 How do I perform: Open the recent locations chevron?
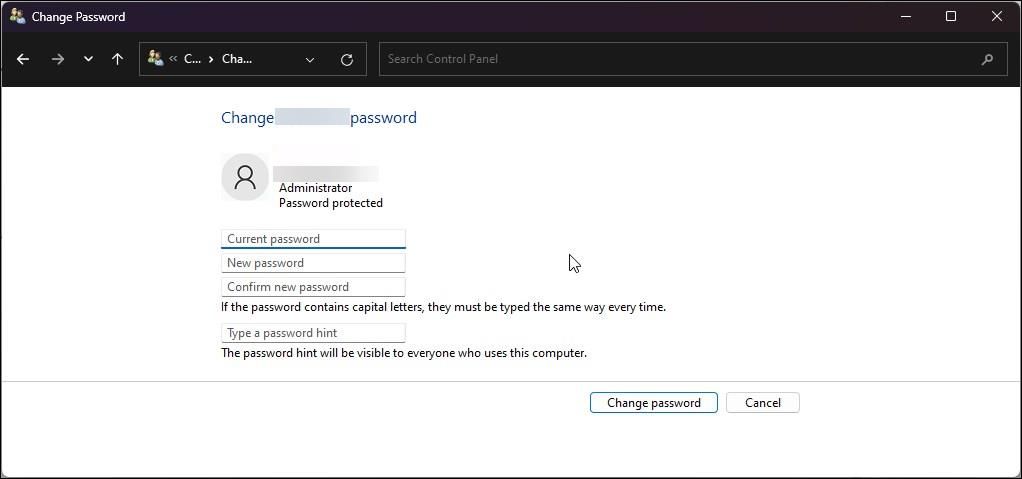[88, 59]
